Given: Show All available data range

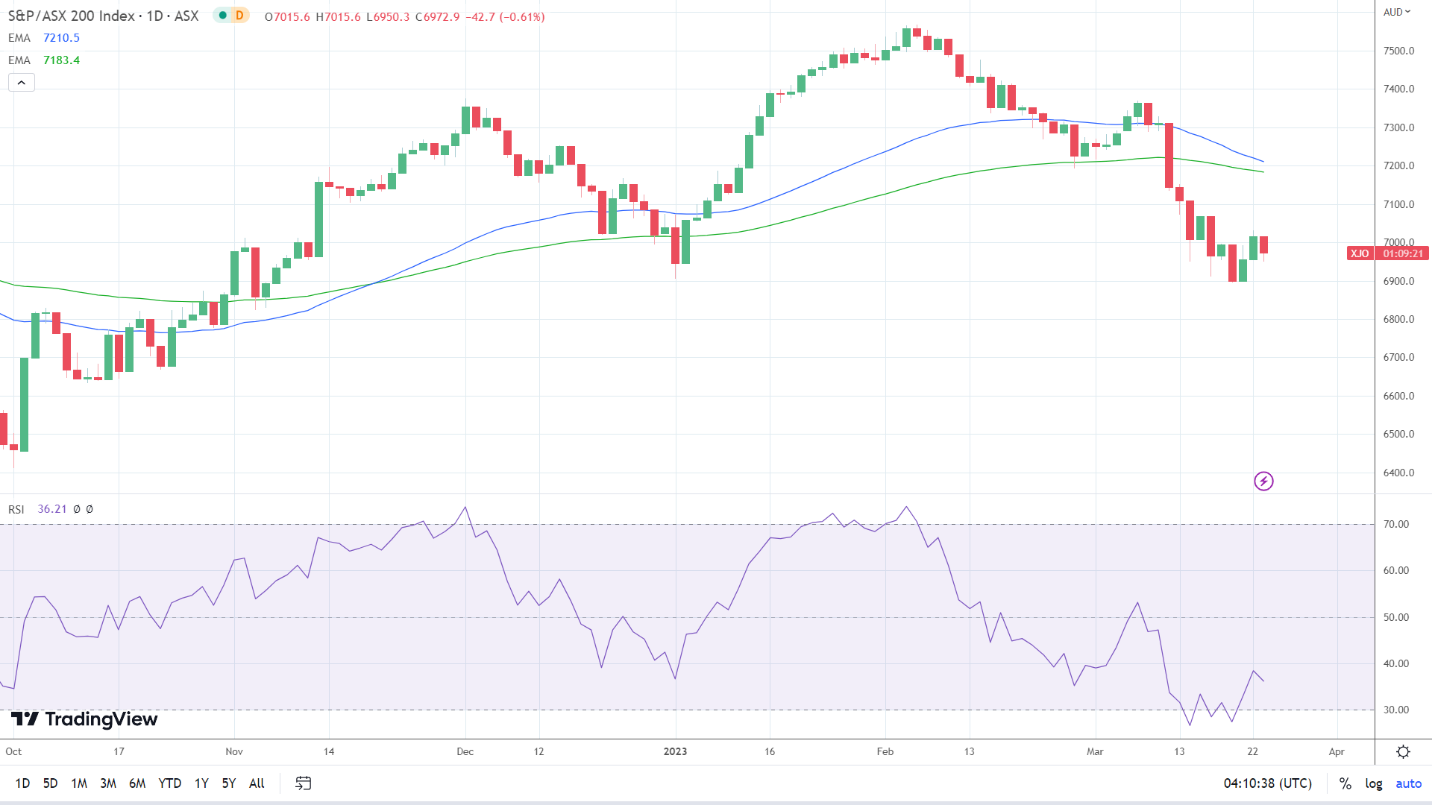Looking at the screenshot, I should tap(257, 783).
